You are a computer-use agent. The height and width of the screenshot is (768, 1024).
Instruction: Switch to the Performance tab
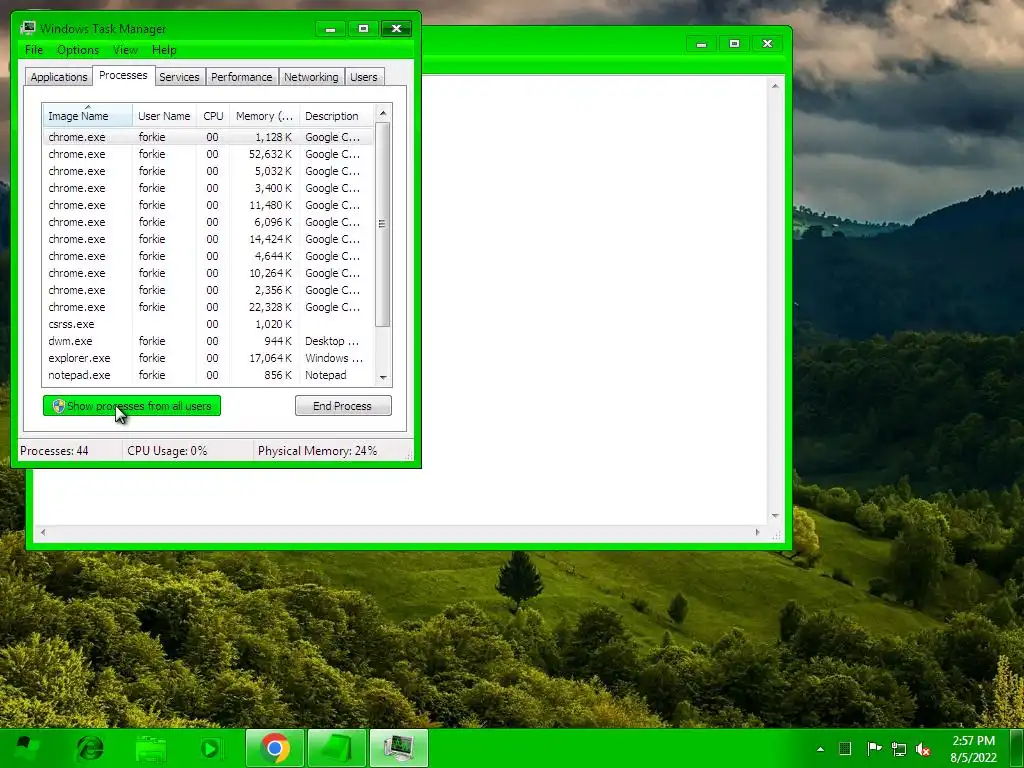(242, 77)
